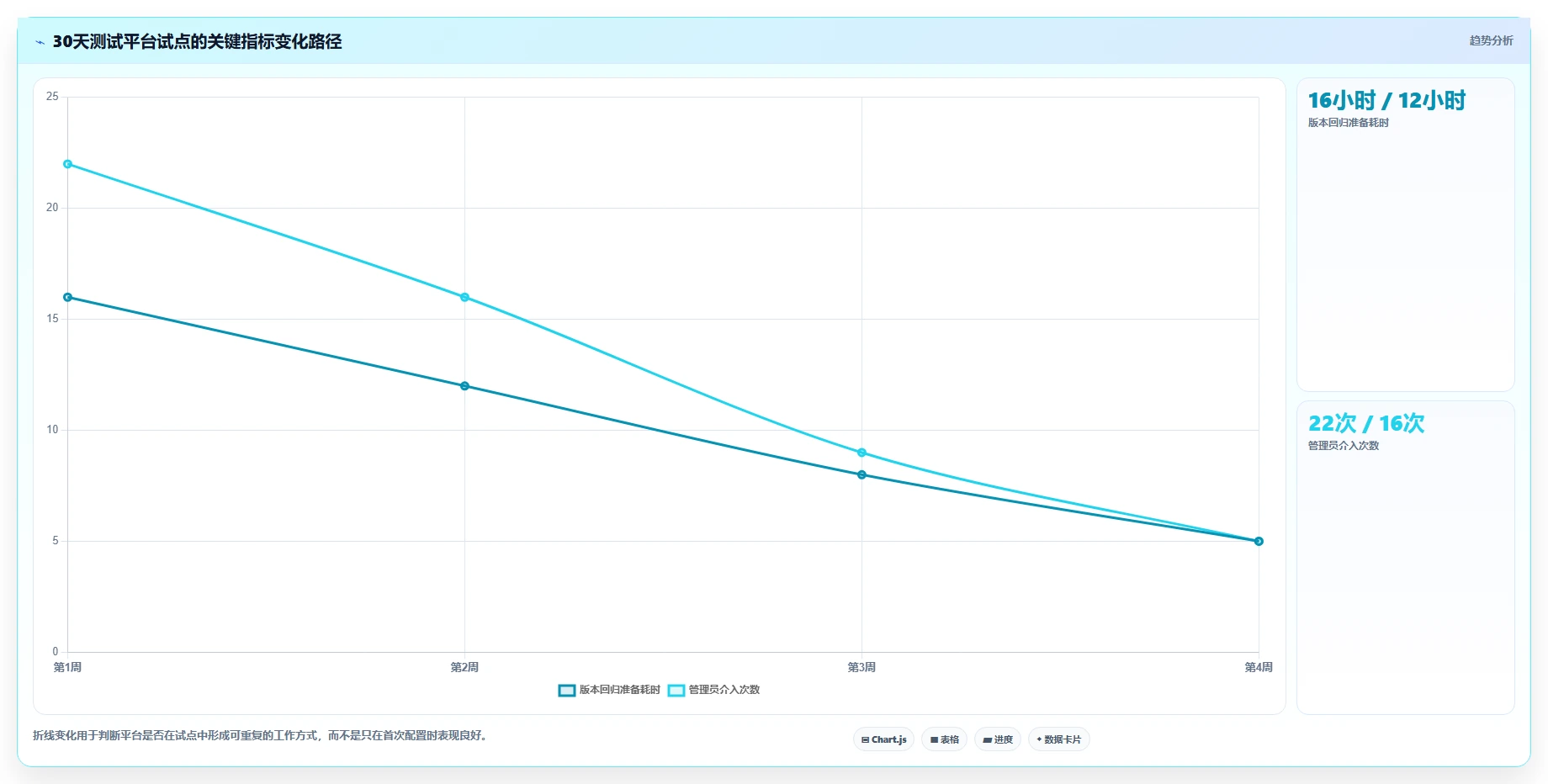
Task: Select the 版本回归准备耗时 point at 第2周
Action: 464,386
